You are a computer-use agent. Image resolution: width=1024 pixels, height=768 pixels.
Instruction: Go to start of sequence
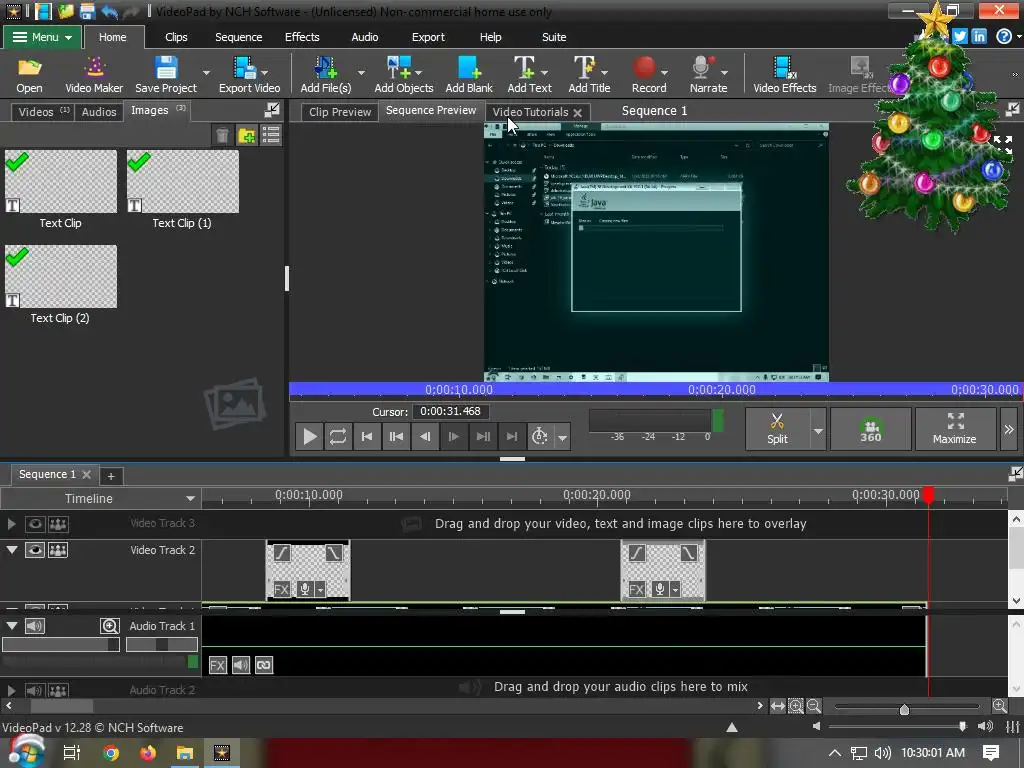(367, 436)
